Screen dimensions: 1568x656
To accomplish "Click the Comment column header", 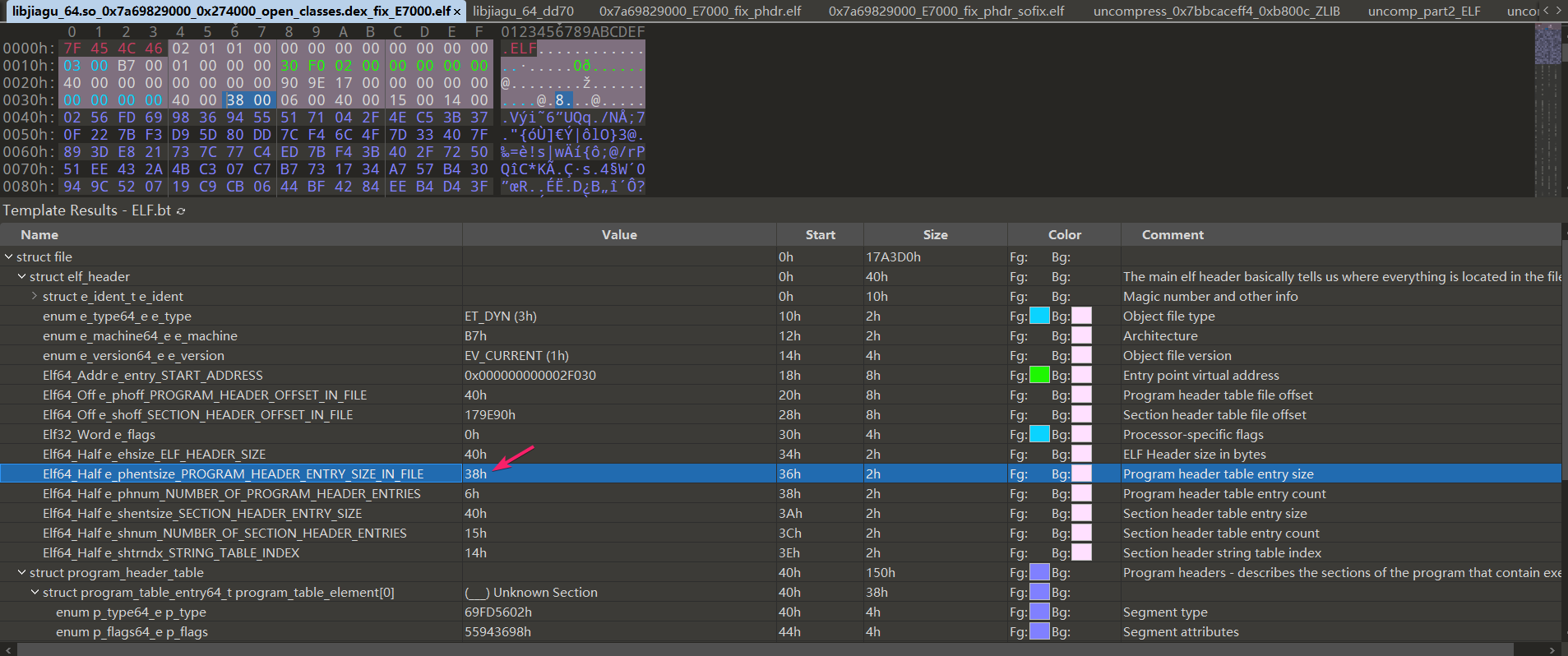I will point(1173,235).
